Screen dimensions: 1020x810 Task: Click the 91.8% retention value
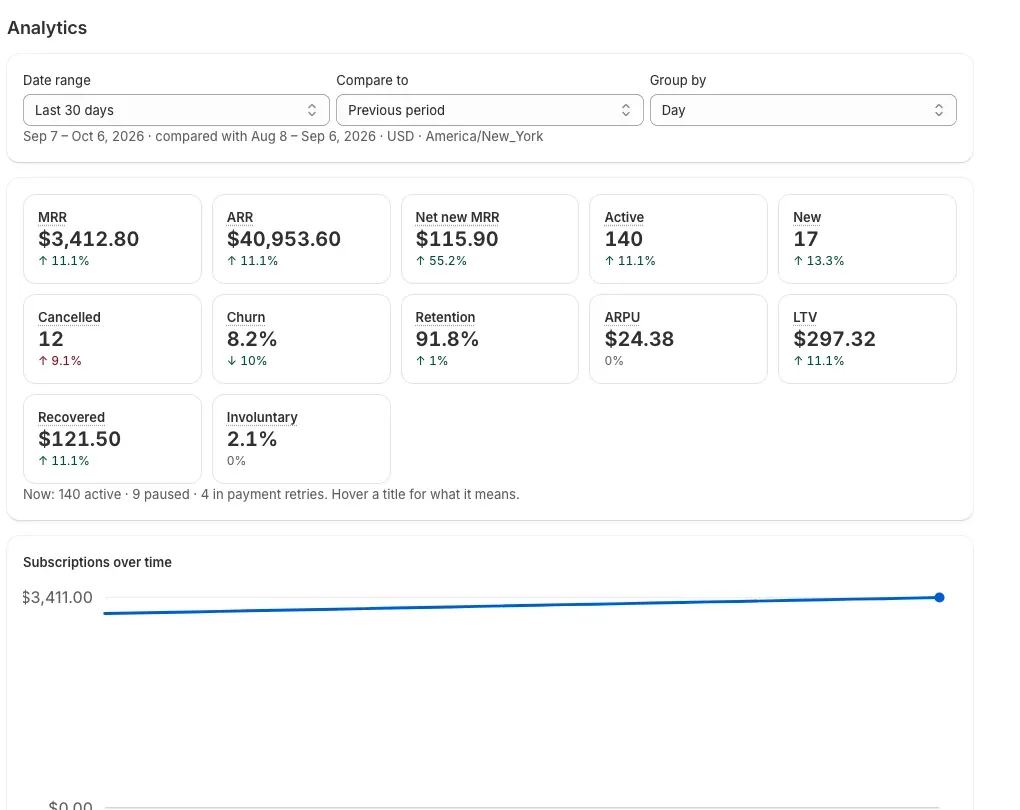coord(447,339)
